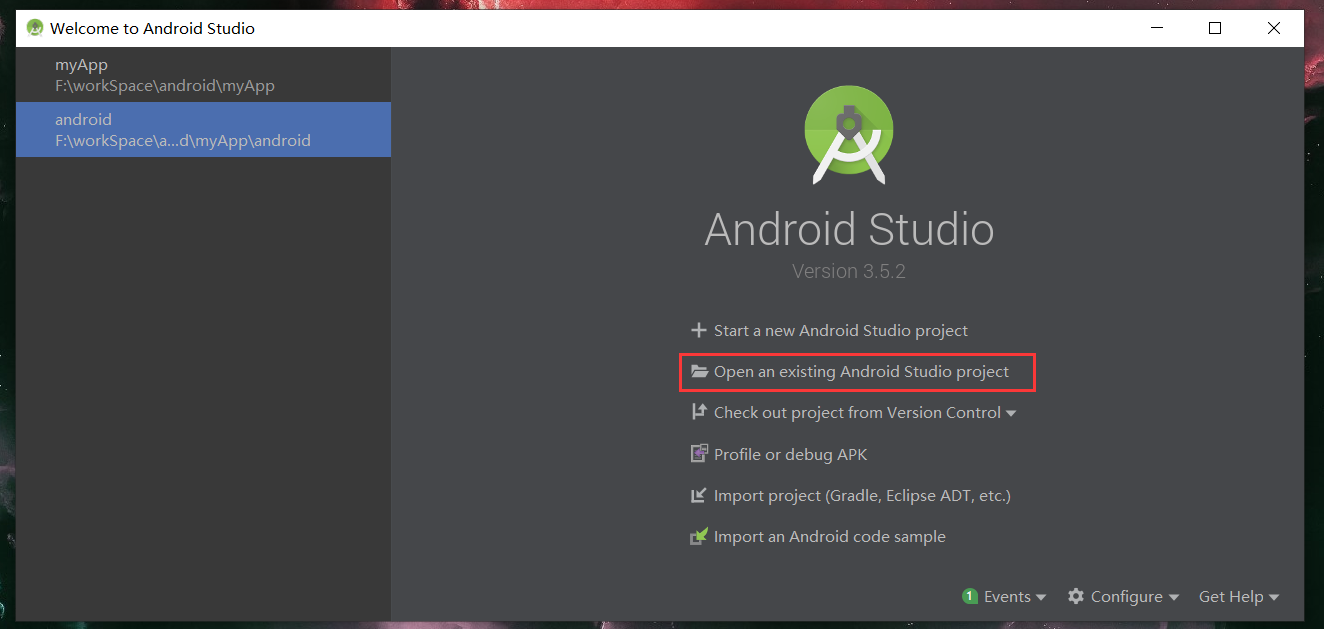
Task: Select Profile or debug APK text
Action: (790, 455)
